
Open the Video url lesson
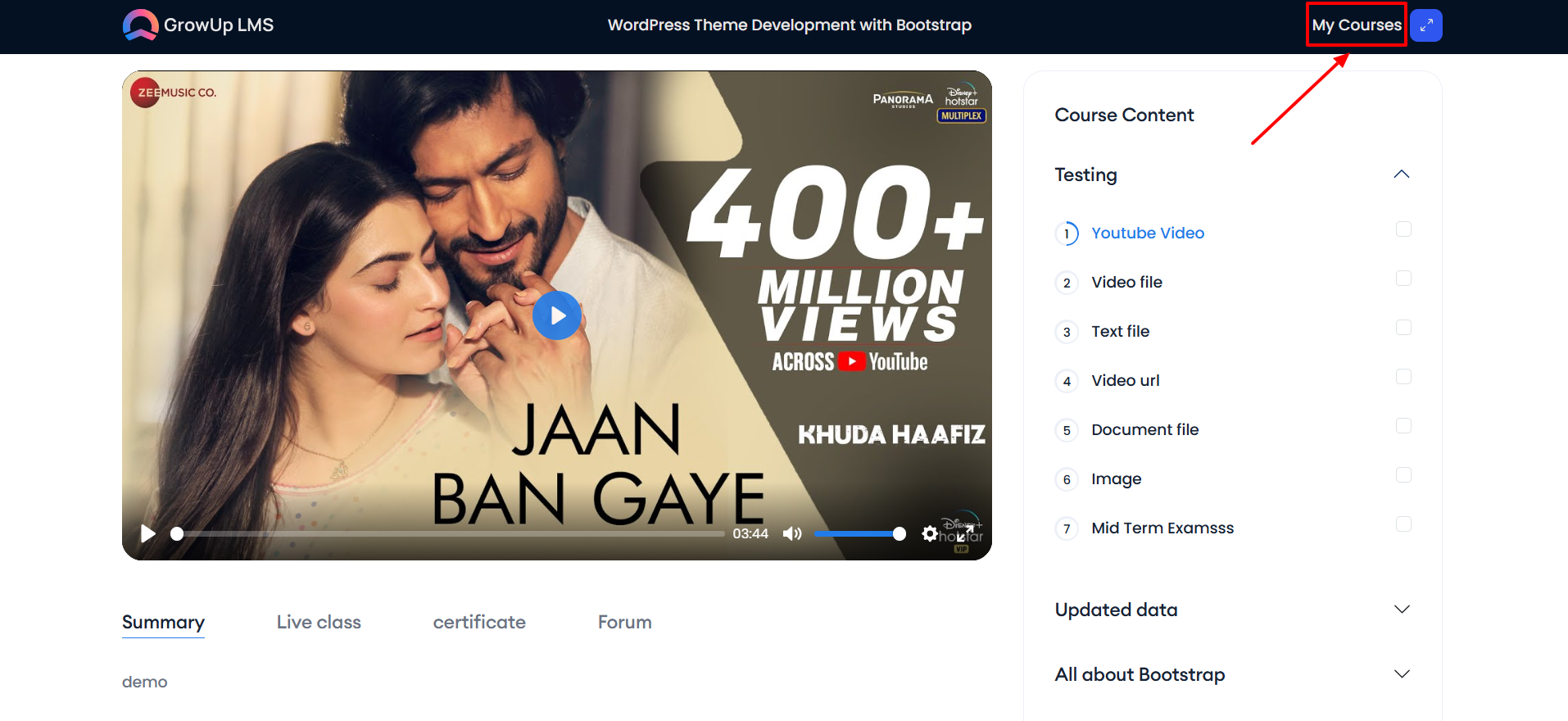tap(1126, 380)
